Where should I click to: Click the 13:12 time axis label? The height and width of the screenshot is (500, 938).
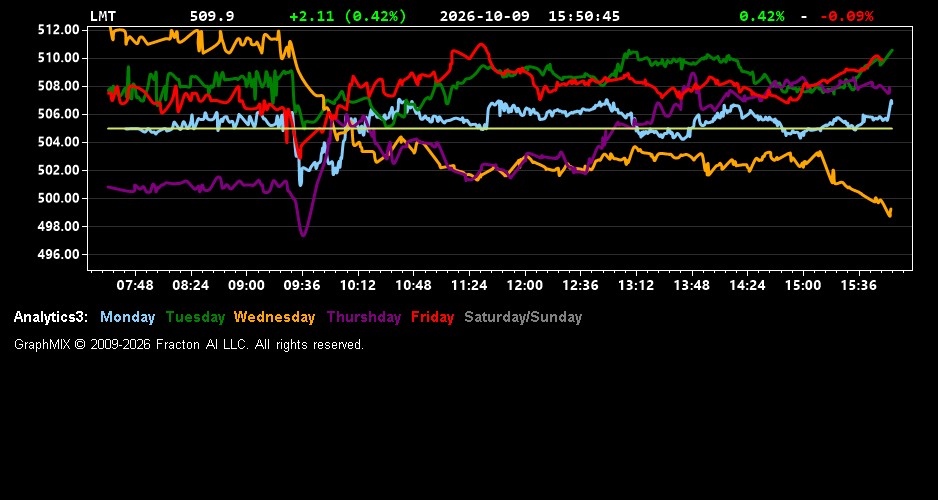636,285
